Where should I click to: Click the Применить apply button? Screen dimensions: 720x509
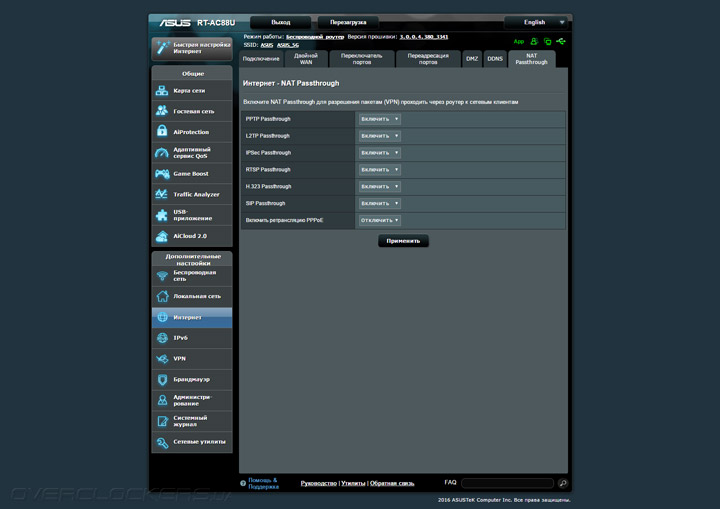[x=403, y=241]
